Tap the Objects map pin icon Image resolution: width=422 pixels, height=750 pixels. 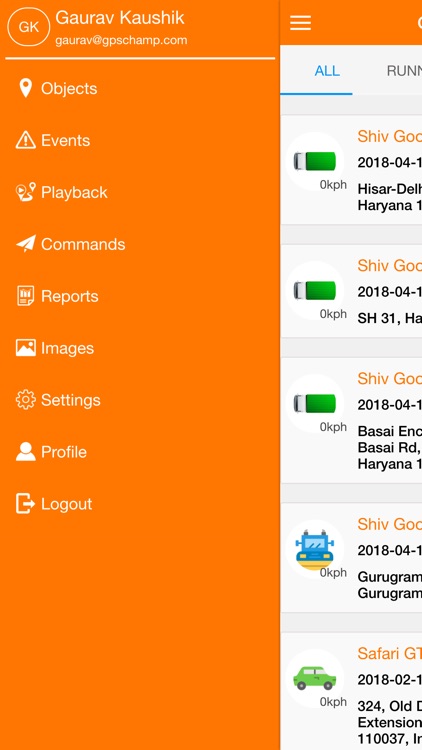coord(25,88)
